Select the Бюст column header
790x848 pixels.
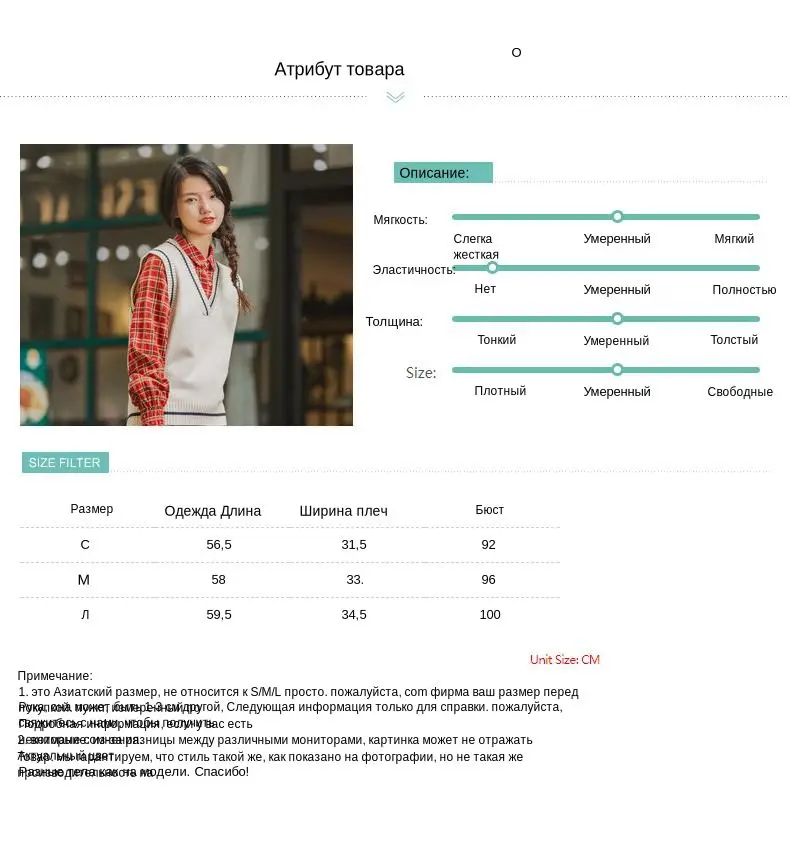click(x=489, y=509)
